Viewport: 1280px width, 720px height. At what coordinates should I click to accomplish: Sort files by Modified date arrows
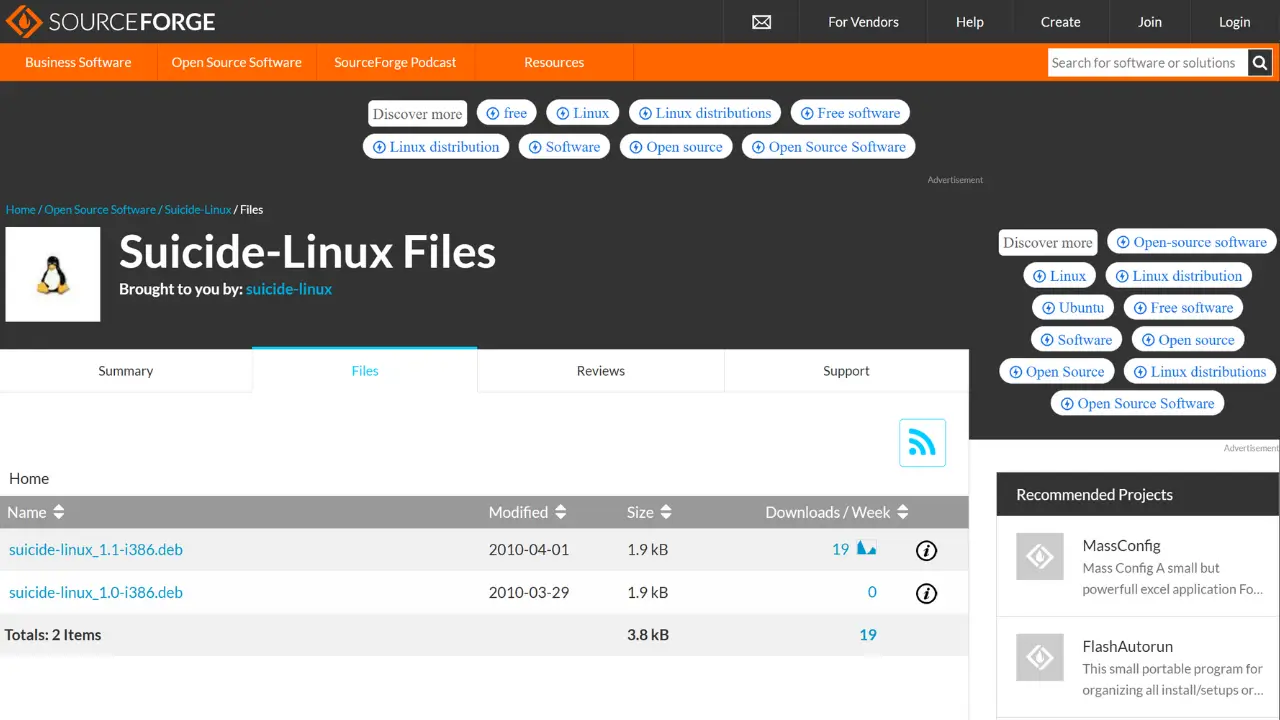pyautogui.click(x=560, y=512)
